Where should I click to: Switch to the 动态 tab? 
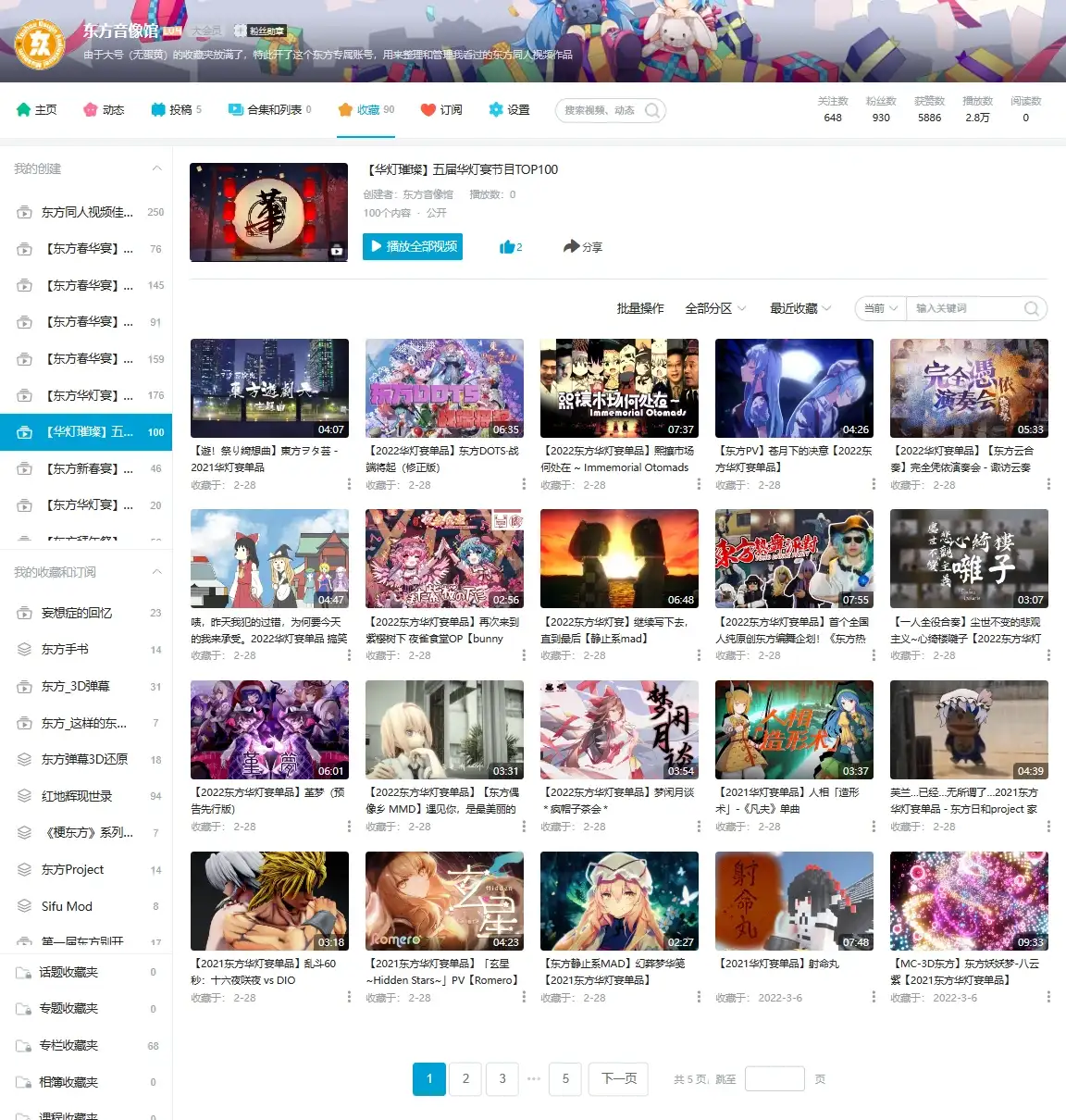click(104, 109)
